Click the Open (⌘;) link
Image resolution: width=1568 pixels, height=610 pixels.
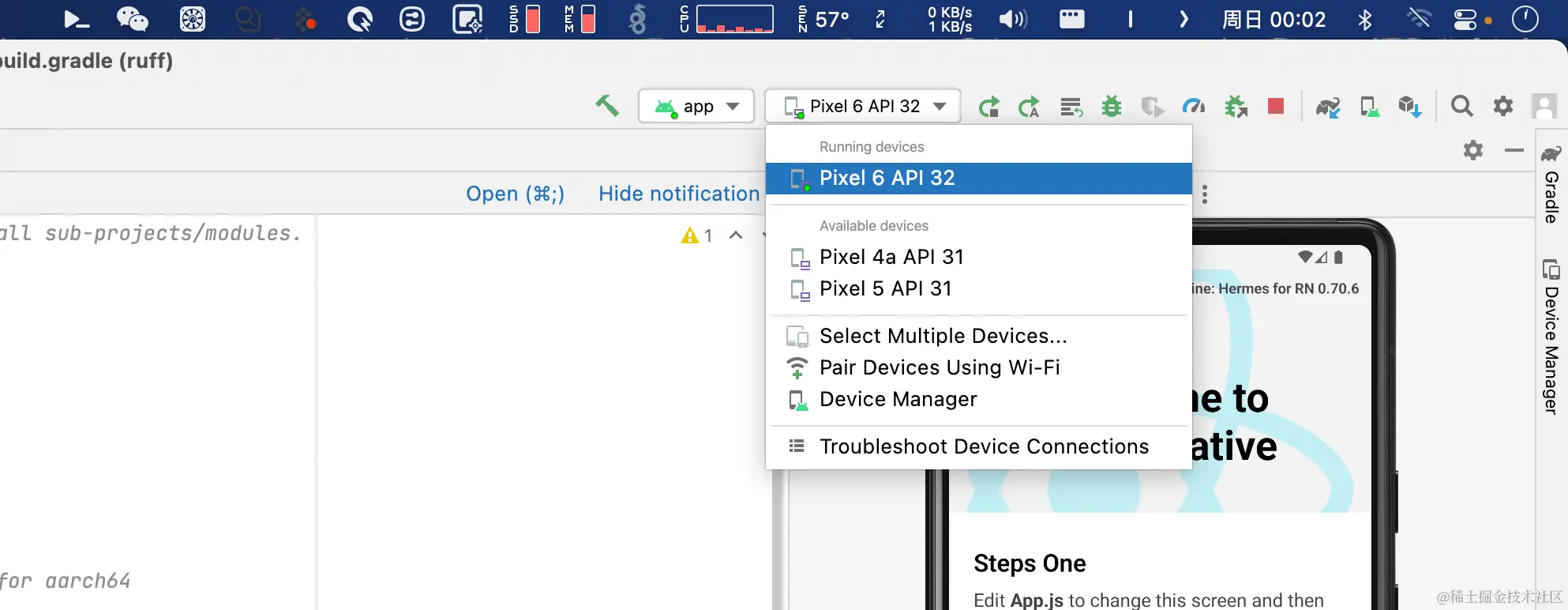coord(515,194)
